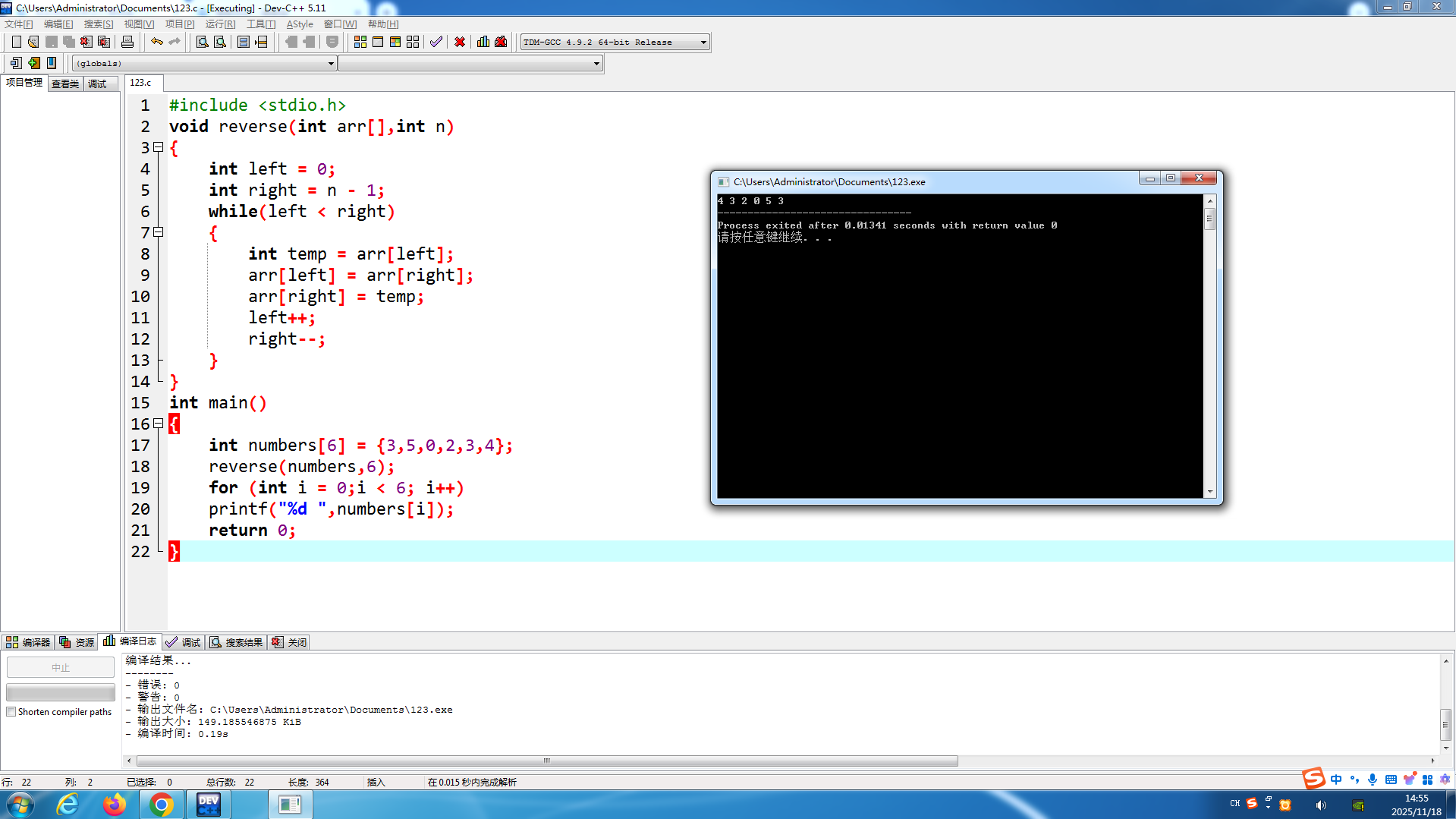Viewport: 1456px width, 819px height.
Task: Print the file using the printer icon
Action: pyautogui.click(x=127, y=42)
